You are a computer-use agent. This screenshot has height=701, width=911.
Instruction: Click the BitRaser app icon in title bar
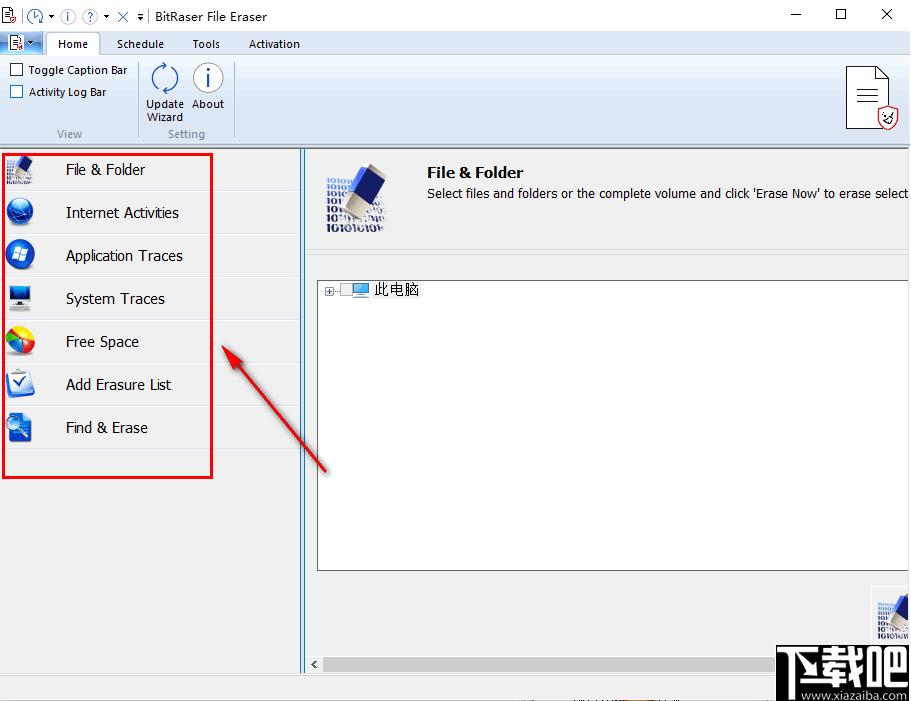point(9,15)
